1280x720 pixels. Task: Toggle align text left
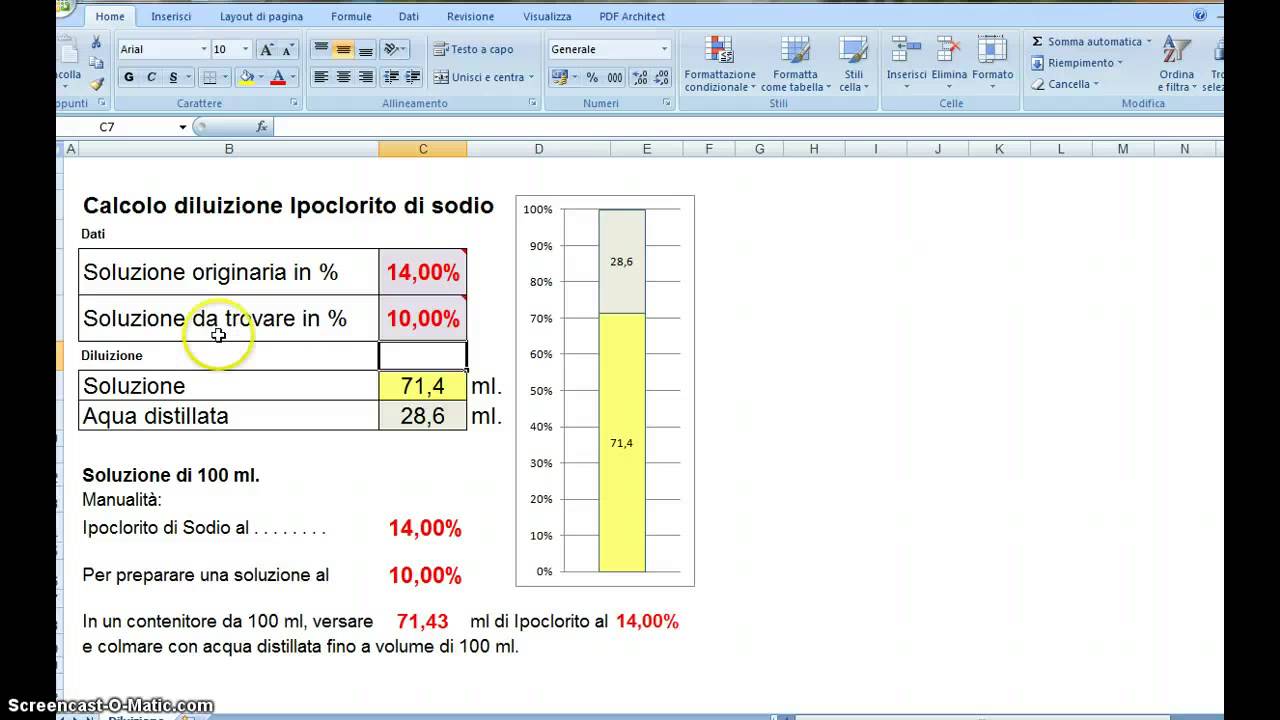[x=321, y=77]
